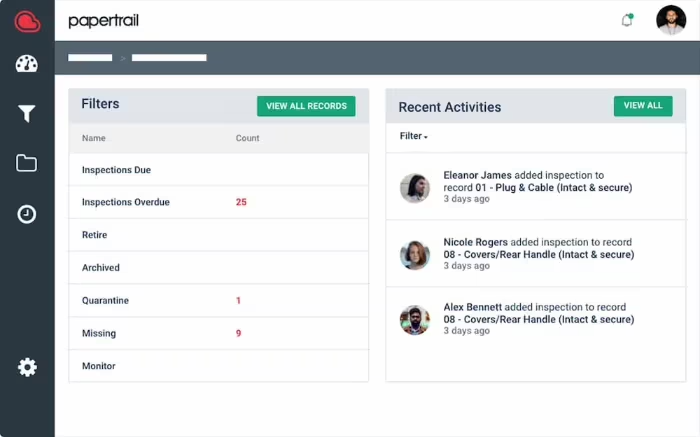Click Eleanor James's avatar thumbnail
Image resolution: width=700 pixels, height=437 pixels.
pos(415,188)
